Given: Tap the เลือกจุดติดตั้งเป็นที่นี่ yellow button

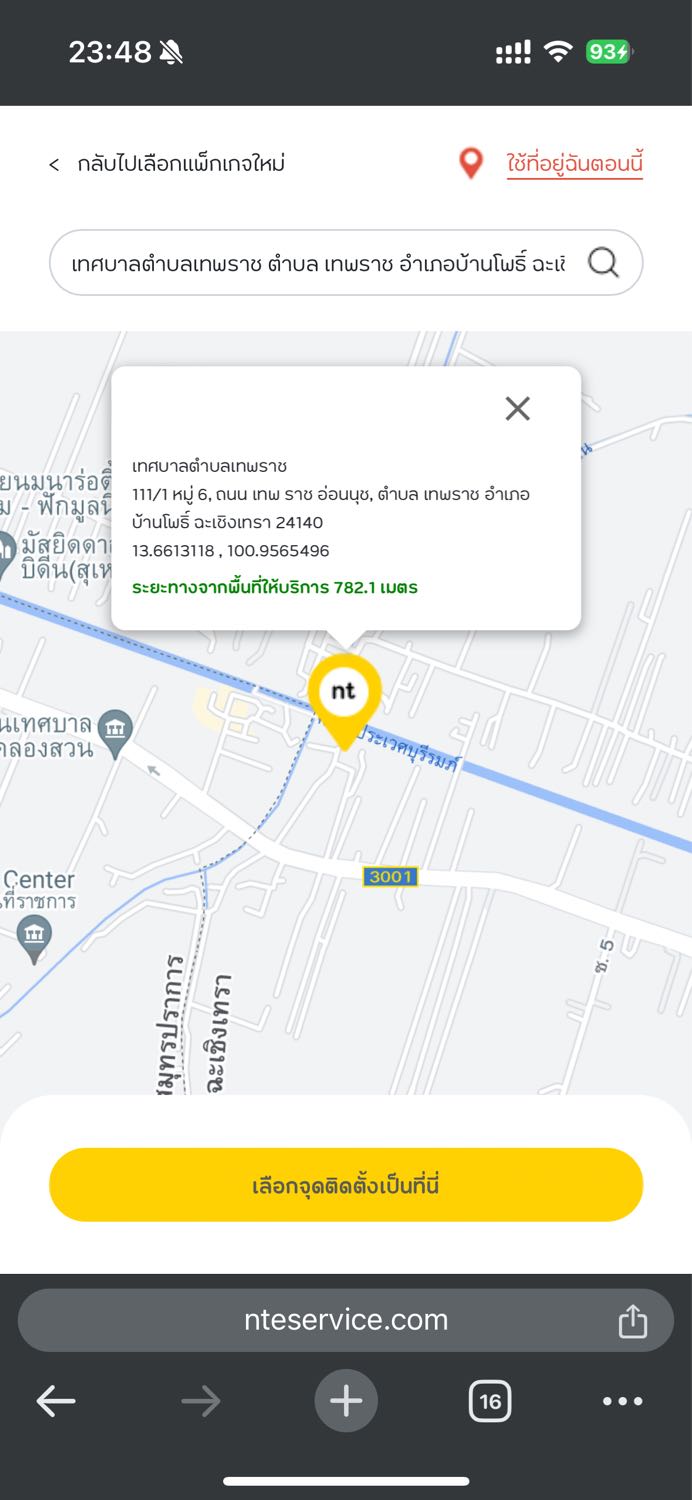Looking at the screenshot, I should point(346,1185).
